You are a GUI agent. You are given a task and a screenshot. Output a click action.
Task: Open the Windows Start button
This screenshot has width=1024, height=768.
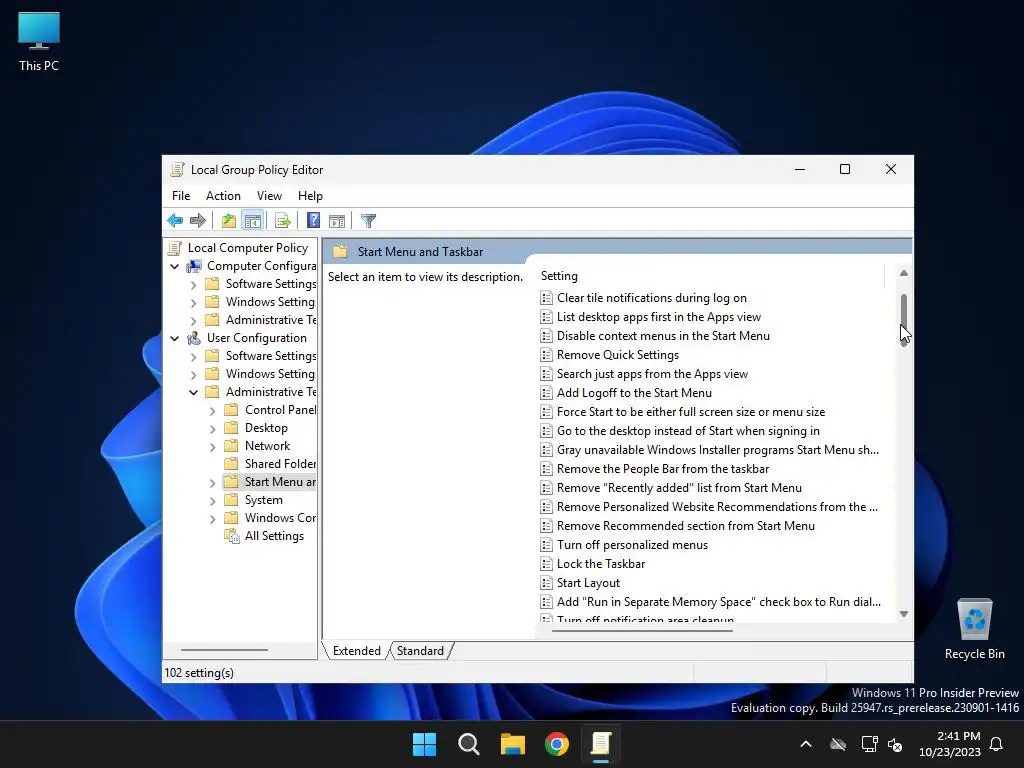(x=424, y=744)
